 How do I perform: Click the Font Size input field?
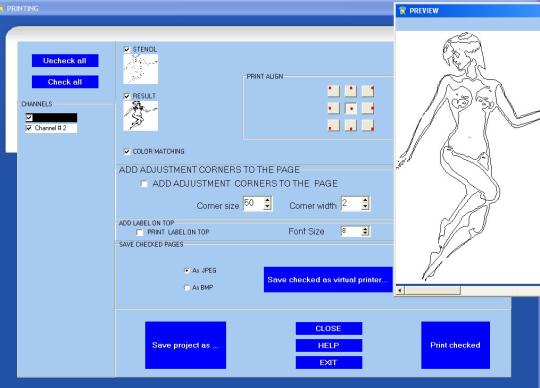(352, 231)
